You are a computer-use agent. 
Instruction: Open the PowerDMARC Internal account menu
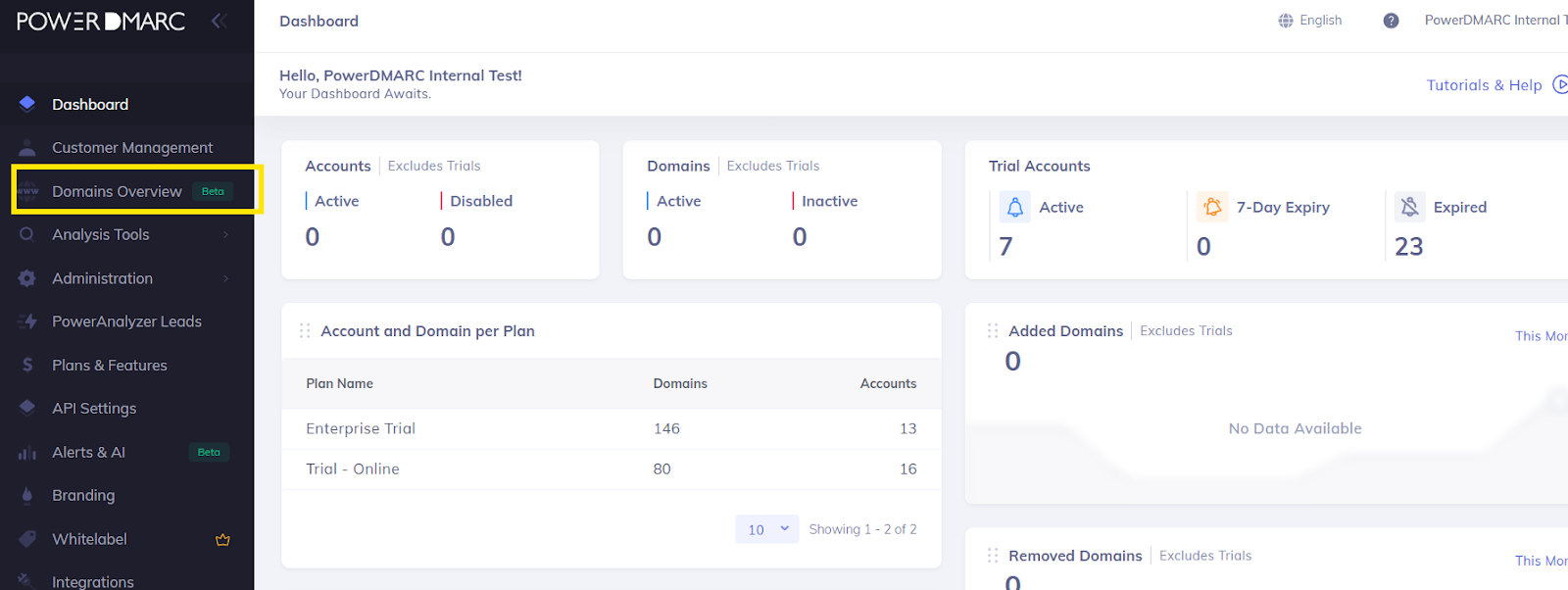pyautogui.click(x=1495, y=21)
